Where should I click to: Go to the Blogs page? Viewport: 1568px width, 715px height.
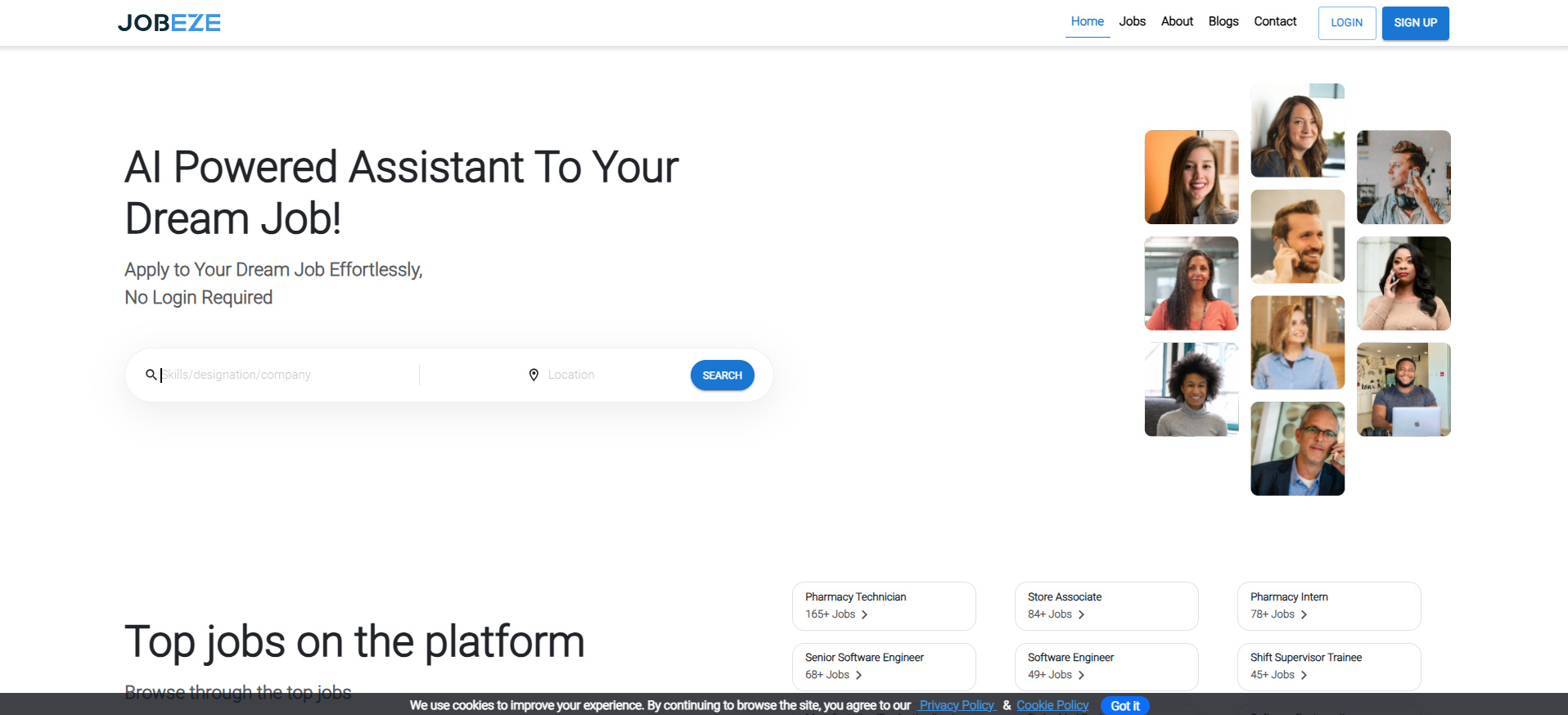click(1223, 21)
